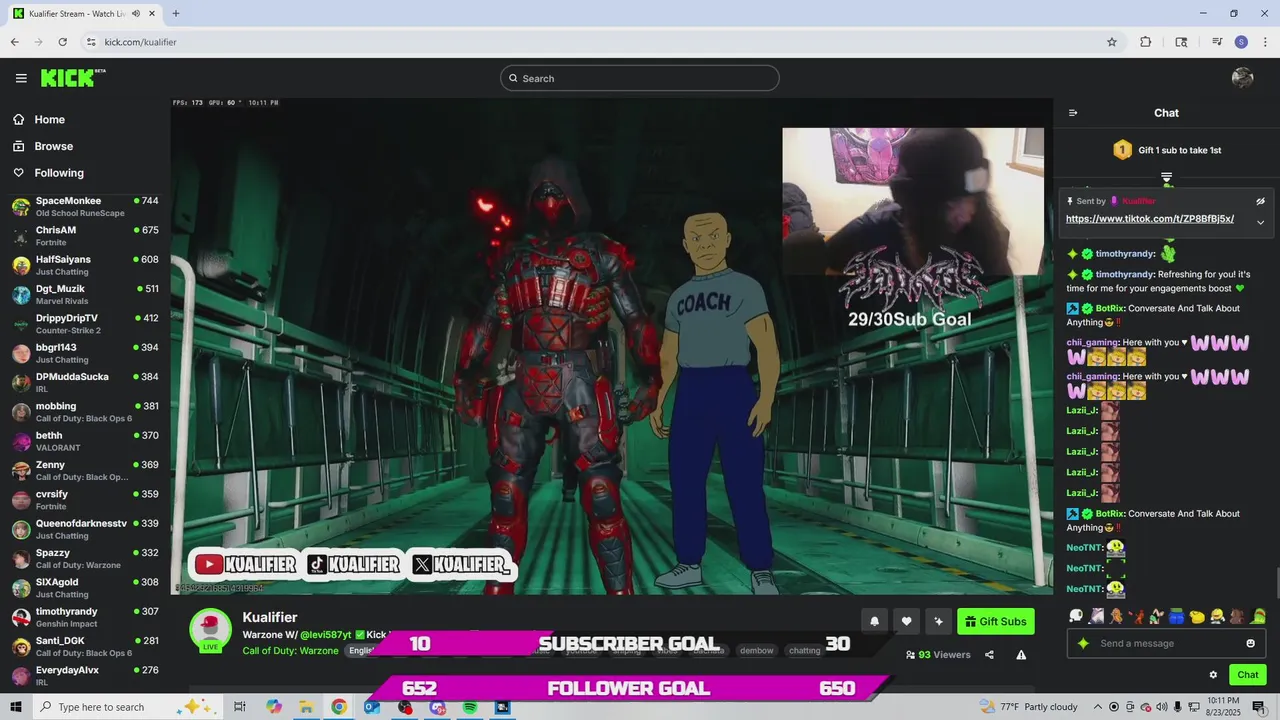Mute the Kualifier Stream tab audio icon

pyautogui.click(x=136, y=14)
